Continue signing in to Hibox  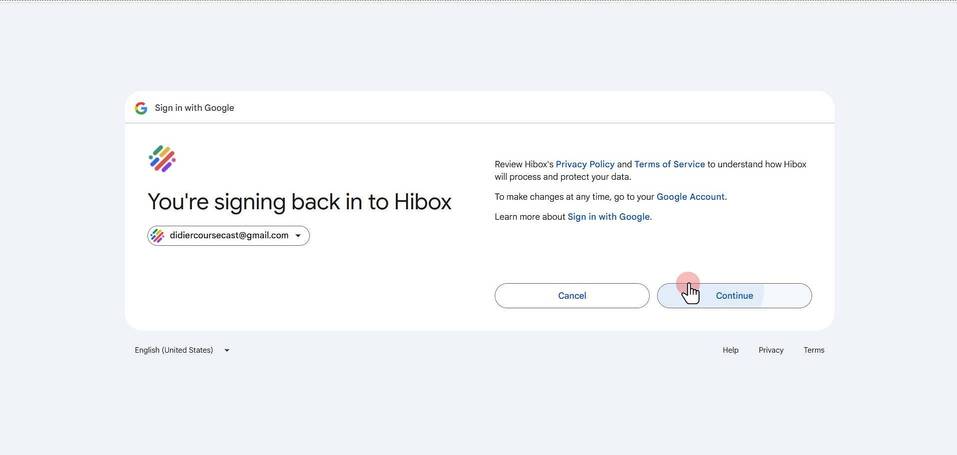click(734, 296)
